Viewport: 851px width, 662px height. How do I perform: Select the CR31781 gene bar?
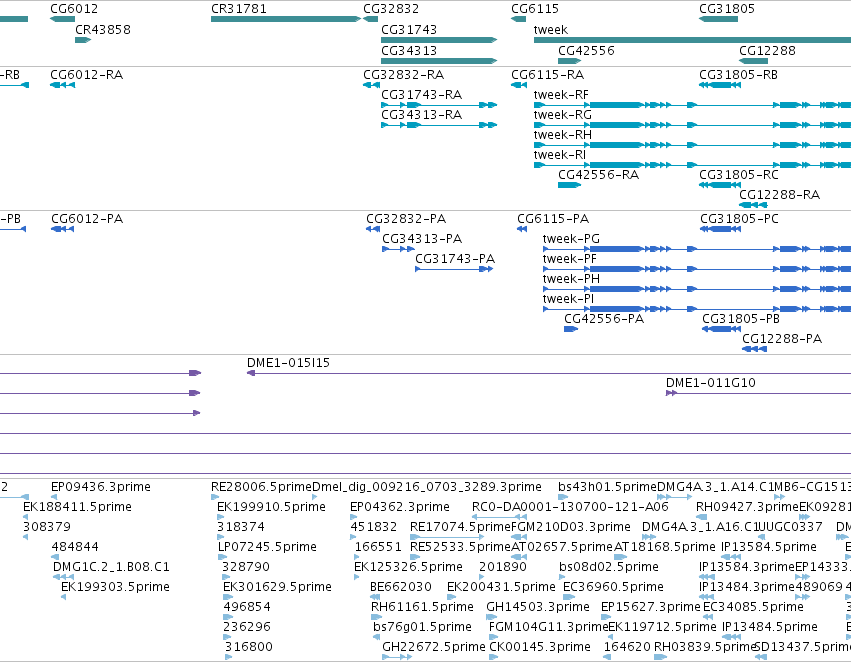pyautogui.click(x=286, y=19)
